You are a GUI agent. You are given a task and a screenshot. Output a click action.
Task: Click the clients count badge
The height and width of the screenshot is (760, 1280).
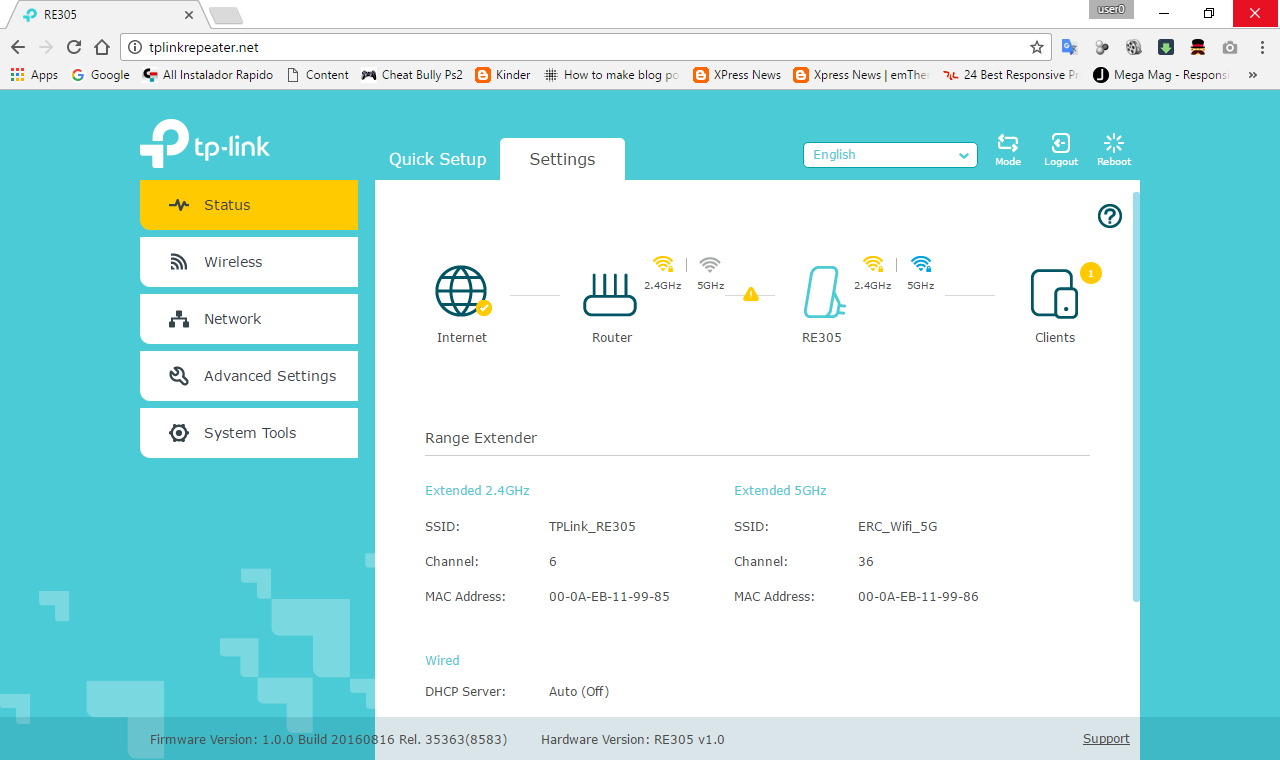coord(1091,273)
